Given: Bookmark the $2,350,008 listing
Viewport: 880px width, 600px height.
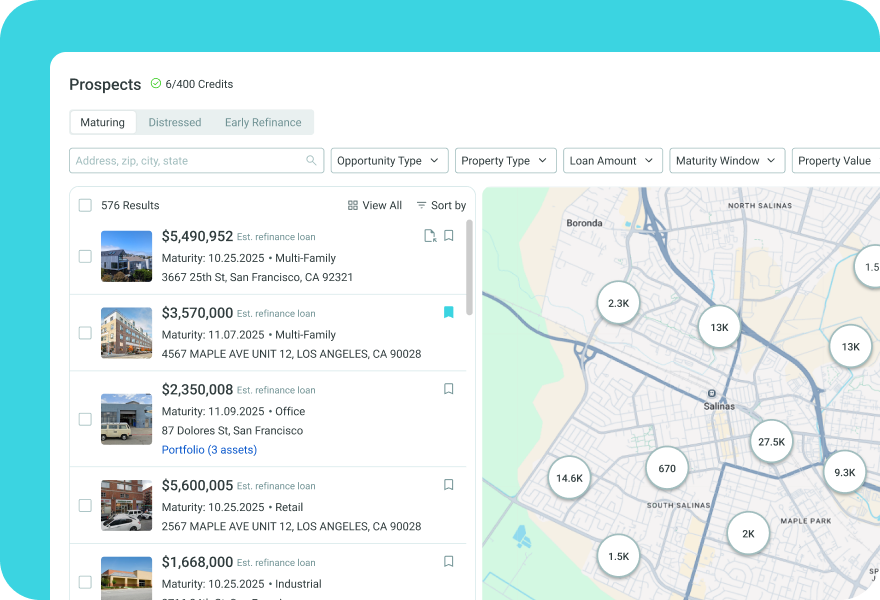Looking at the screenshot, I should point(448,389).
